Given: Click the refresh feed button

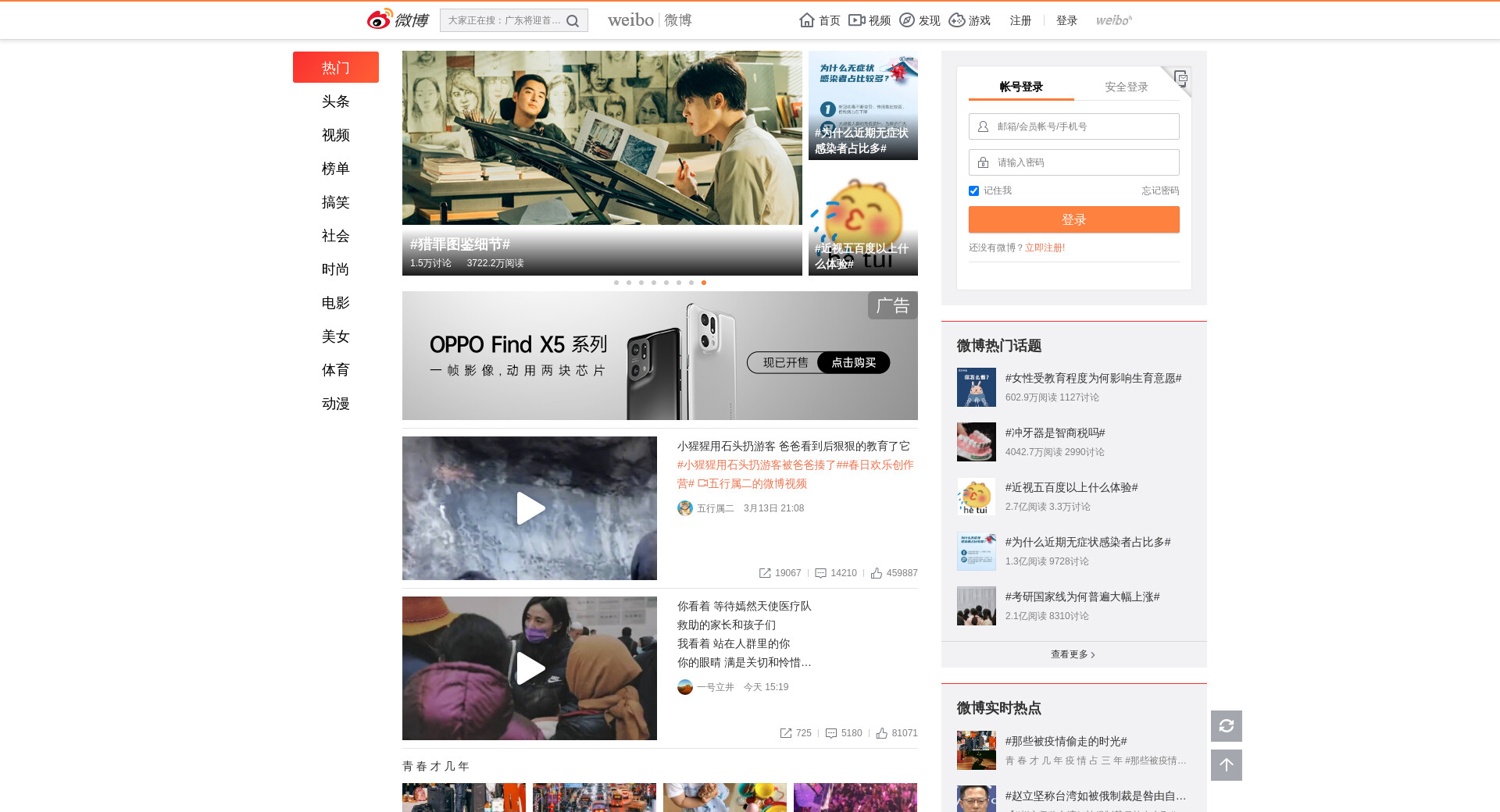Looking at the screenshot, I should click(x=1227, y=726).
